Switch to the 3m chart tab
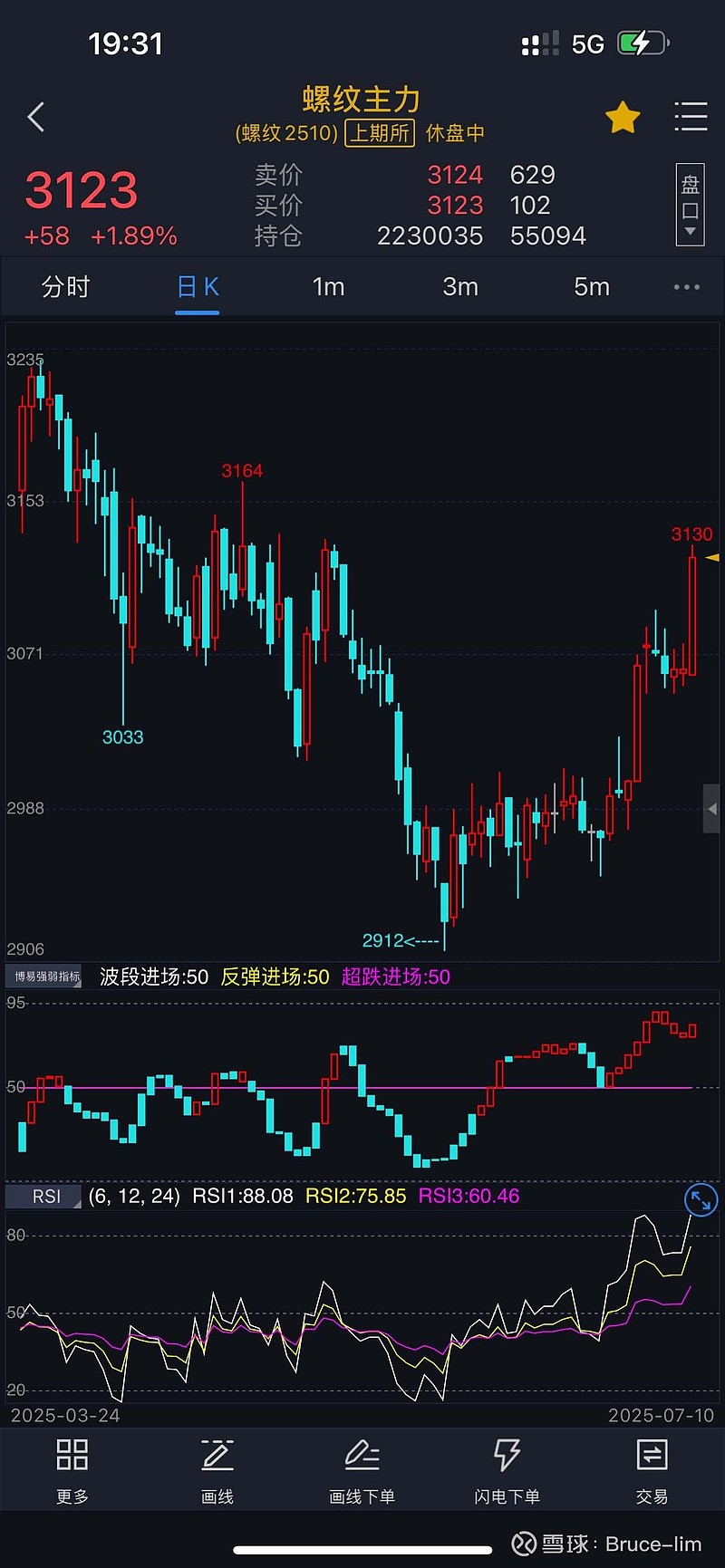725x1568 pixels. coord(460,287)
